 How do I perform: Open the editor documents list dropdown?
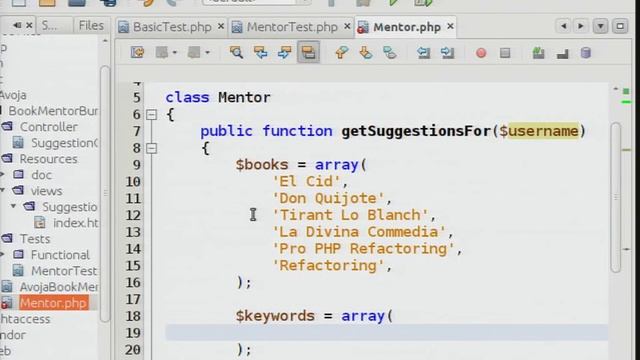(x=601, y=26)
